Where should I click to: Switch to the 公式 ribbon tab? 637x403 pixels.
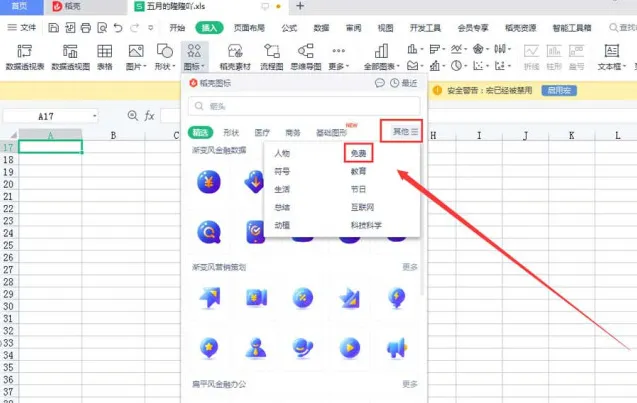289,28
